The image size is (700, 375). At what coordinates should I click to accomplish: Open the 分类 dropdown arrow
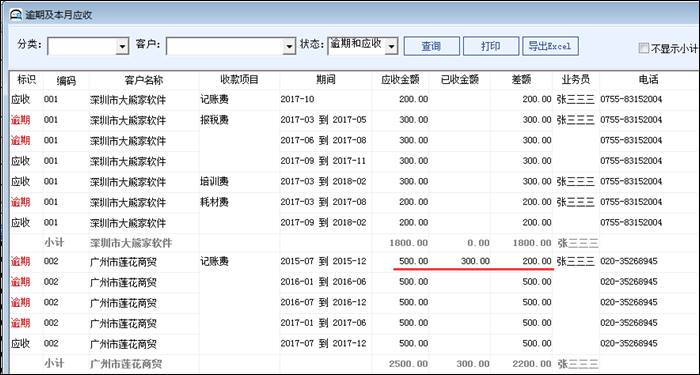point(122,46)
